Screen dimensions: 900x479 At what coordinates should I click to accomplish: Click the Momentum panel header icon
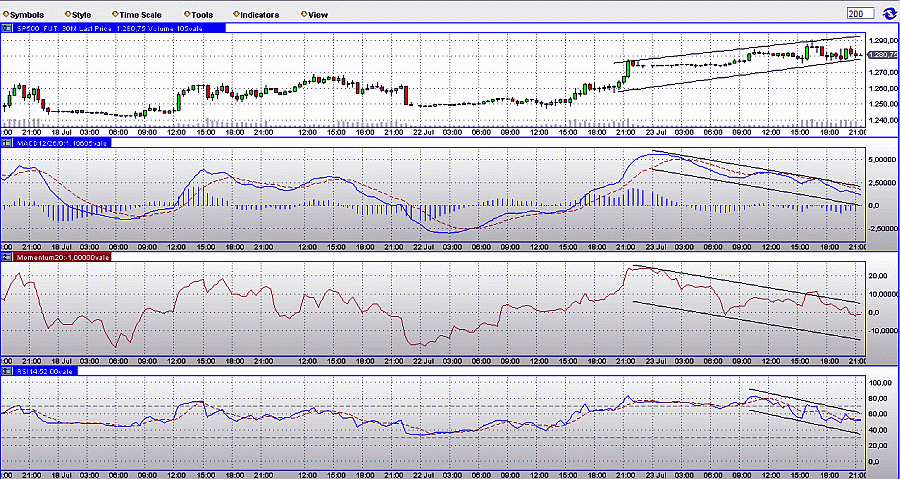(x=5, y=257)
